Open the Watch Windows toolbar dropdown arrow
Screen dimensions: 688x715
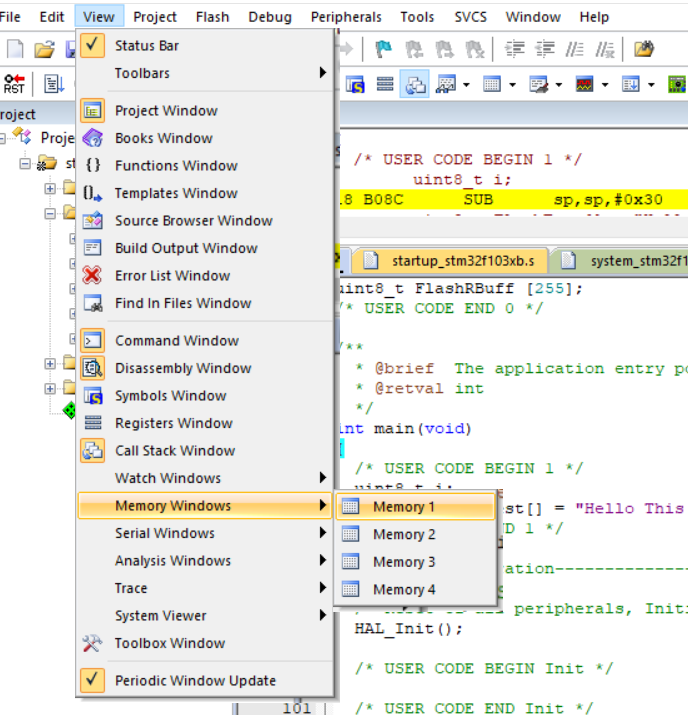click(x=466, y=85)
